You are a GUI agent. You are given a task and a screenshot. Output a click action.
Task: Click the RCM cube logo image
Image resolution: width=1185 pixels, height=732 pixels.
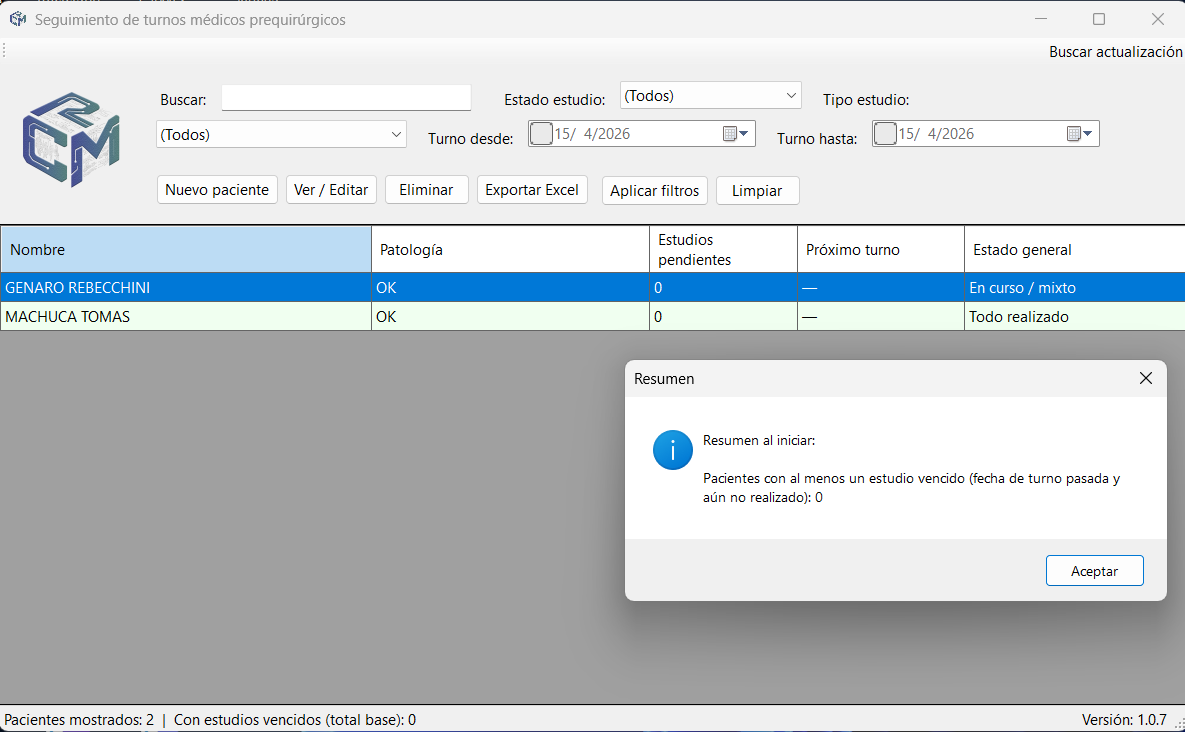pyautogui.click(x=71, y=139)
